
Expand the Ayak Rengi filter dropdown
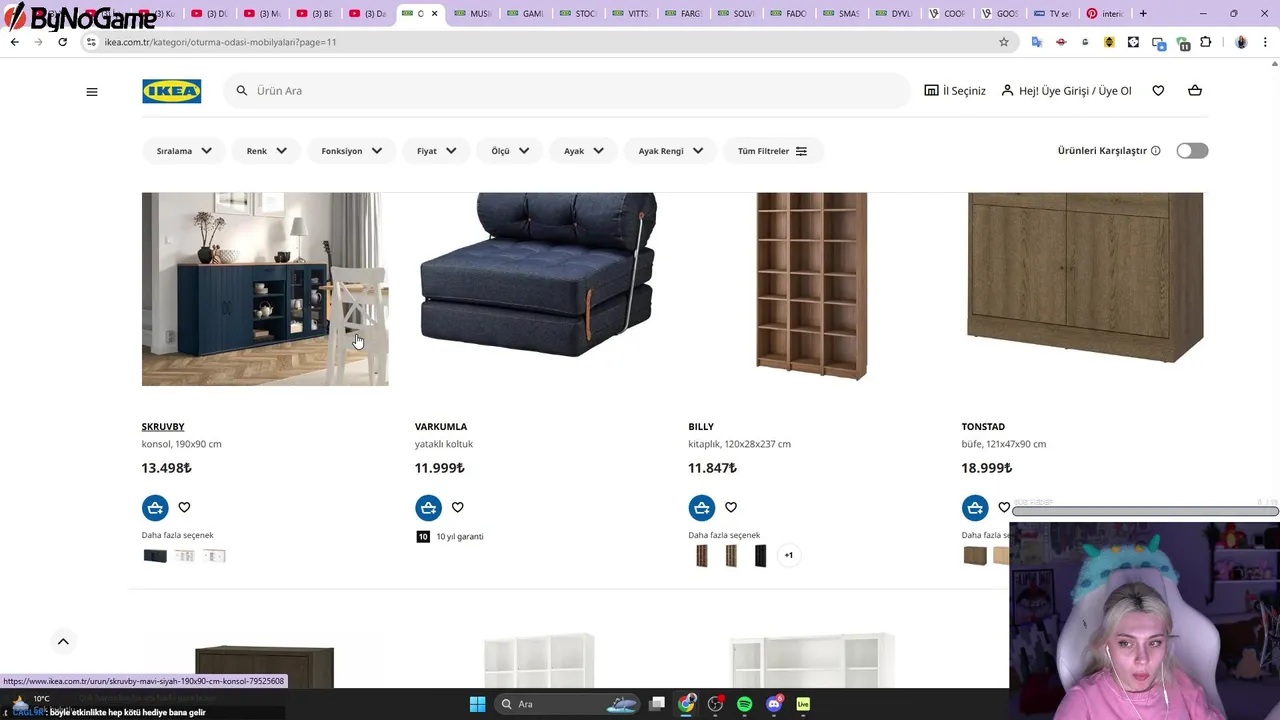coord(670,151)
